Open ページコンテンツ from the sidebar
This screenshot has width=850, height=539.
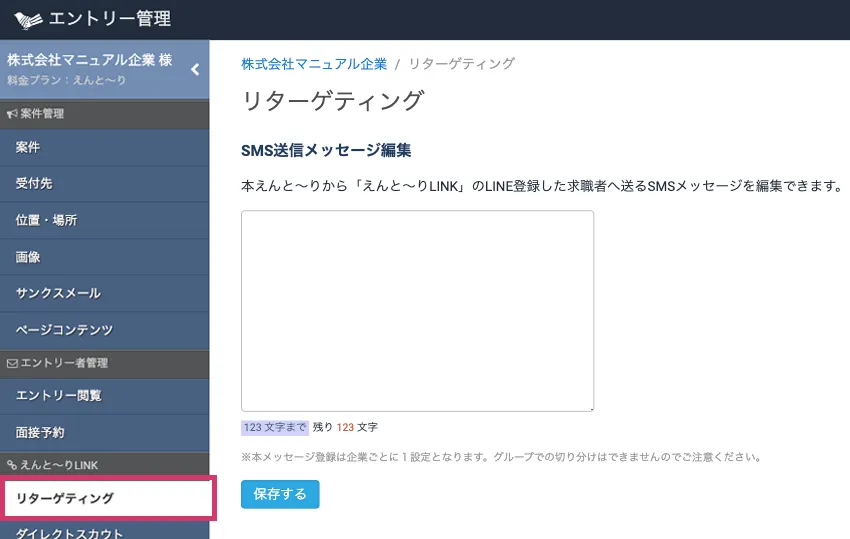64,330
